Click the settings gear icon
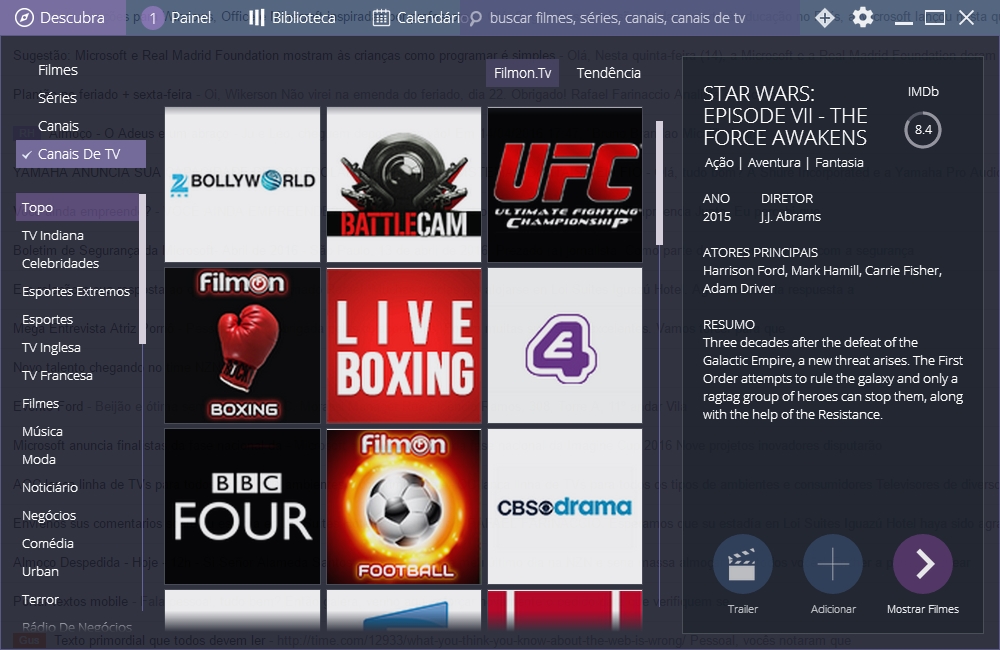This screenshot has width=1000, height=650. point(862,18)
